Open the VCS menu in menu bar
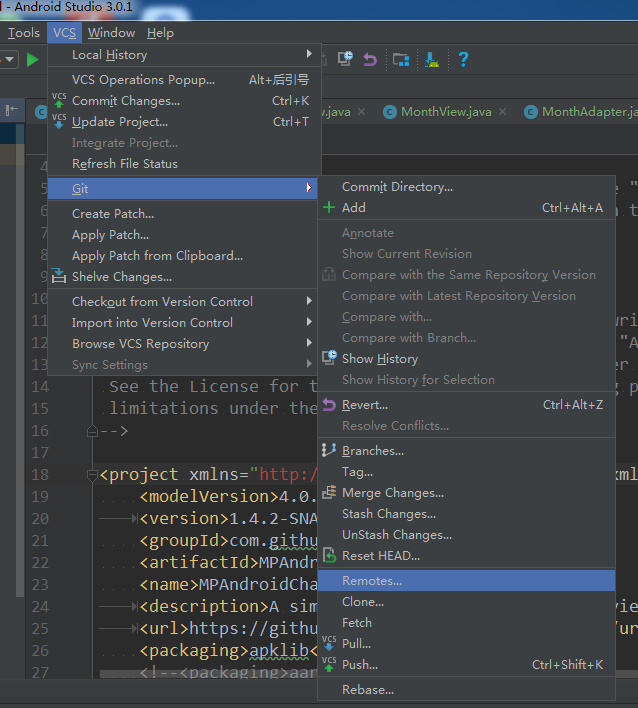The height and width of the screenshot is (708, 638). point(65,33)
